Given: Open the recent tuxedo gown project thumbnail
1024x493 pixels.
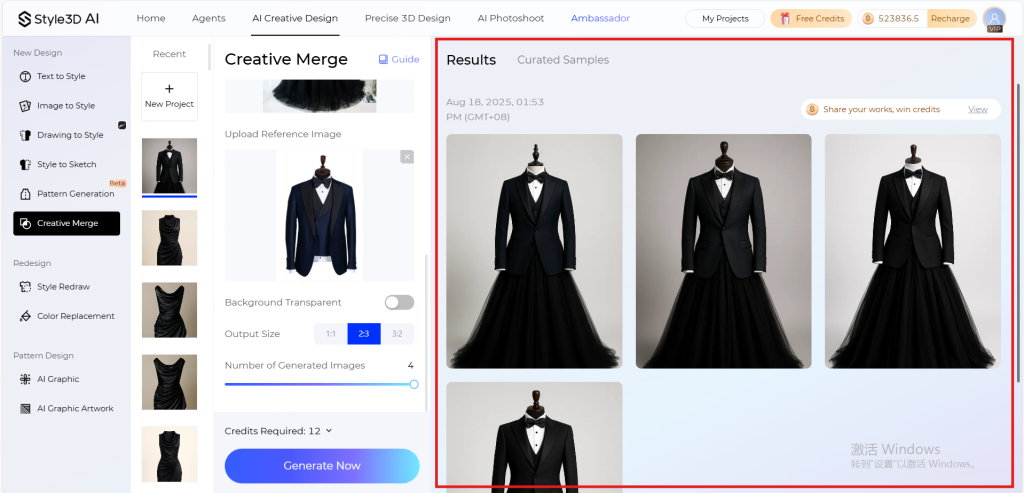Looking at the screenshot, I should point(169,166).
